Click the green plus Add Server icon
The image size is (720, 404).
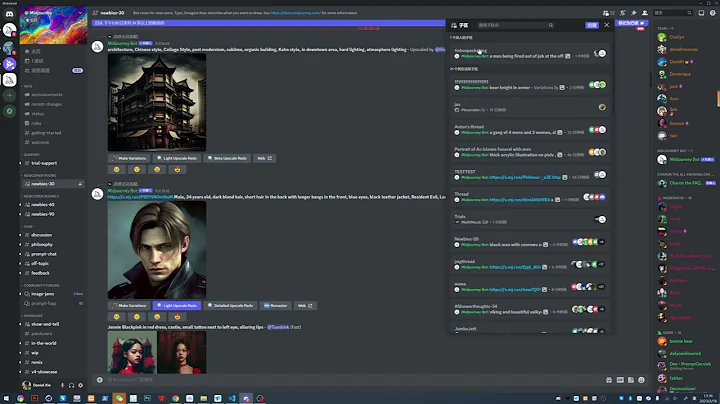9,95
